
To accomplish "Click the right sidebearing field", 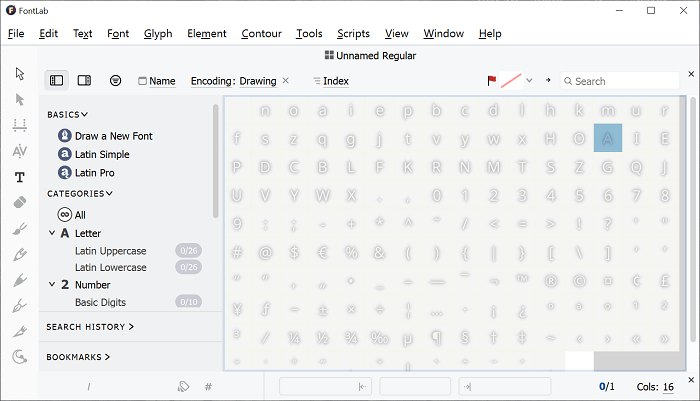I will point(505,386).
